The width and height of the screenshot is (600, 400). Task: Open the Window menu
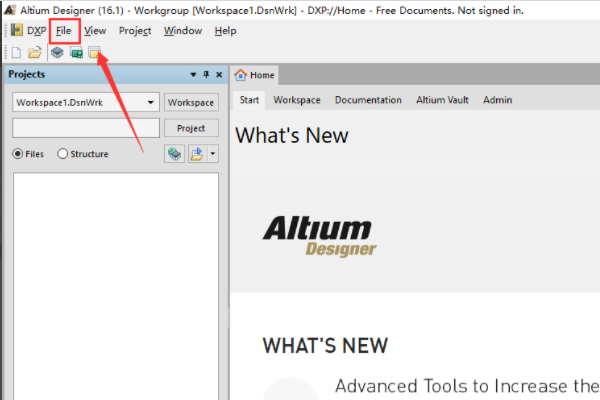tap(183, 31)
